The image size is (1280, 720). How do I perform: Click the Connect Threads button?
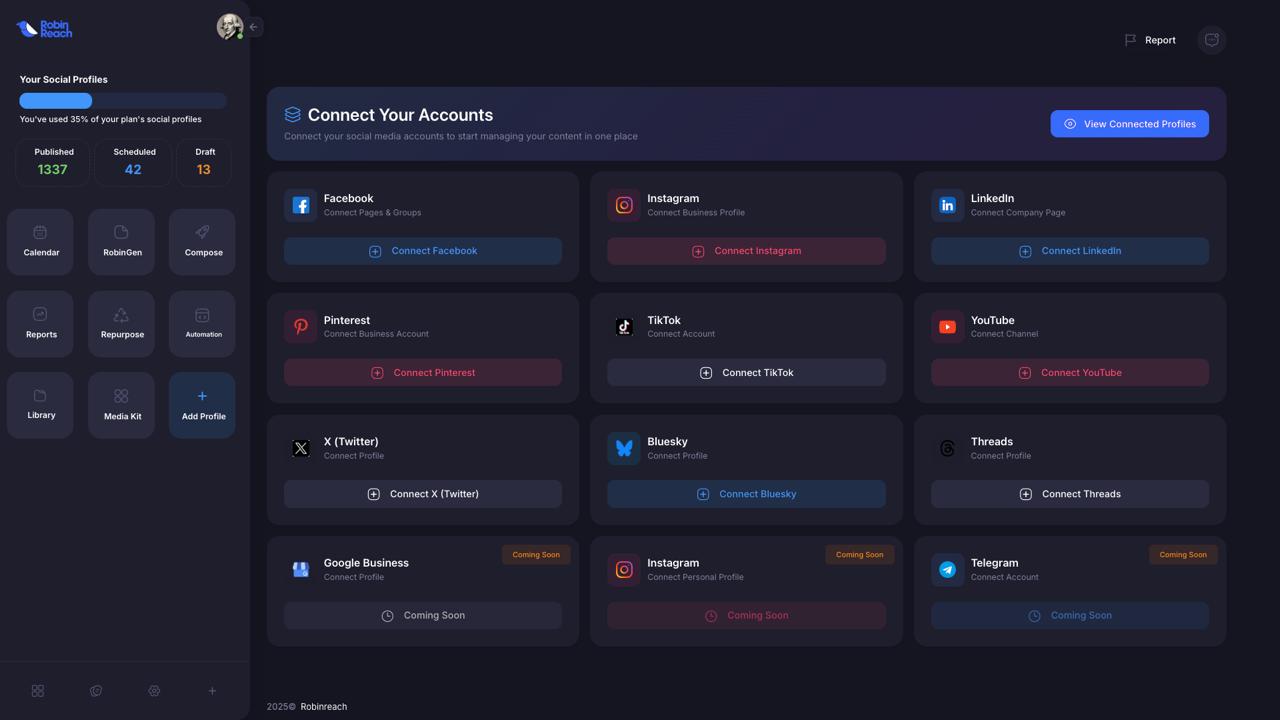coord(1070,494)
